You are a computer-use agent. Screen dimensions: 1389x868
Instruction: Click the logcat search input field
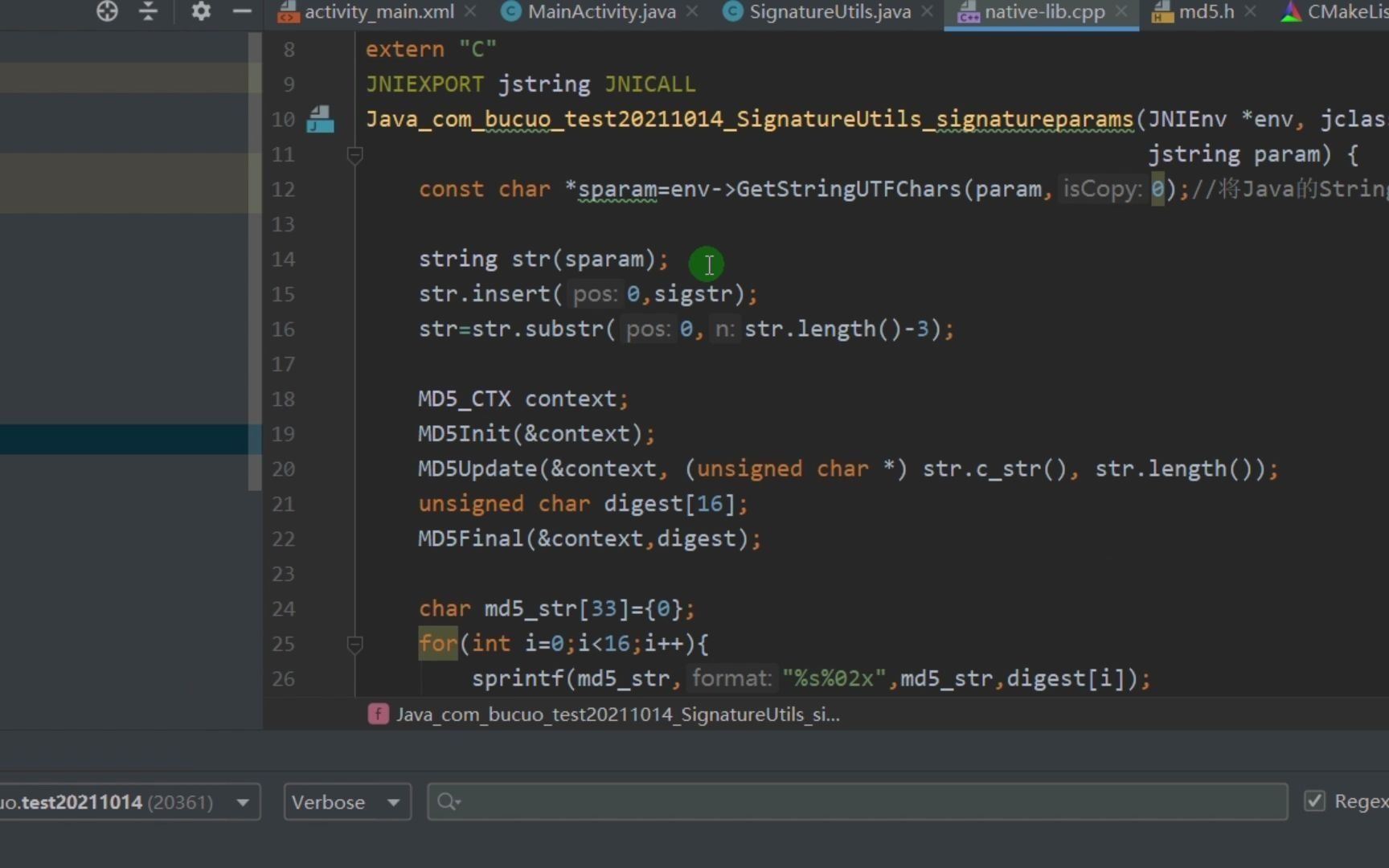tap(858, 802)
